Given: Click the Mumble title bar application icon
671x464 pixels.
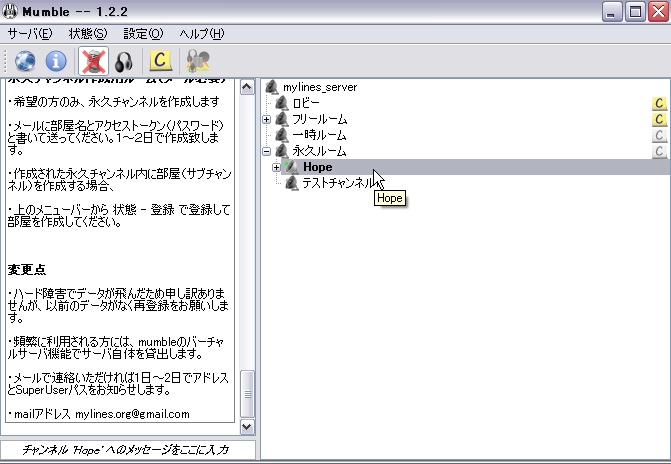Looking at the screenshot, I should pyautogui.click(x=10, y=12).
